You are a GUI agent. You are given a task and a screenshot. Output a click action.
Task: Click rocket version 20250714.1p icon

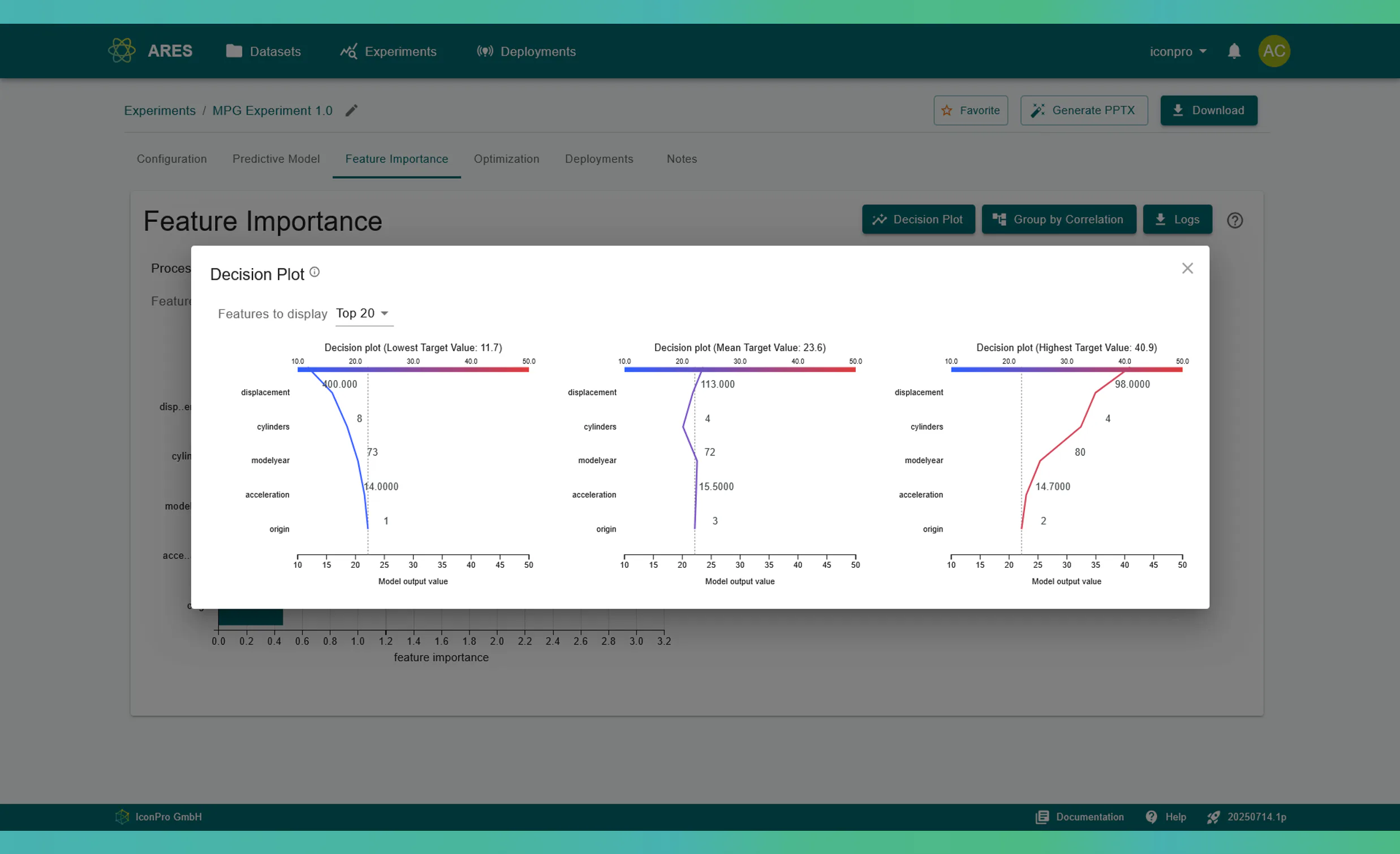coord(1213,817)
